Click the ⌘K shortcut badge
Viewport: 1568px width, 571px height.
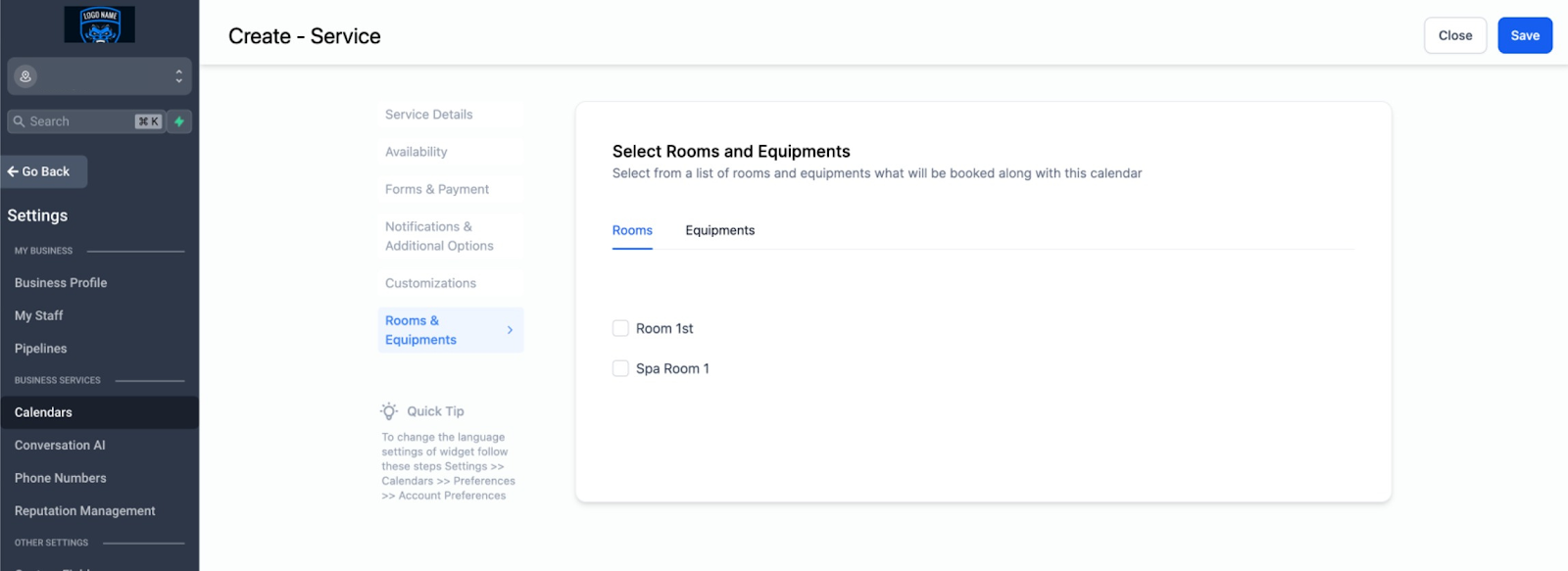[x=148, y=121]
